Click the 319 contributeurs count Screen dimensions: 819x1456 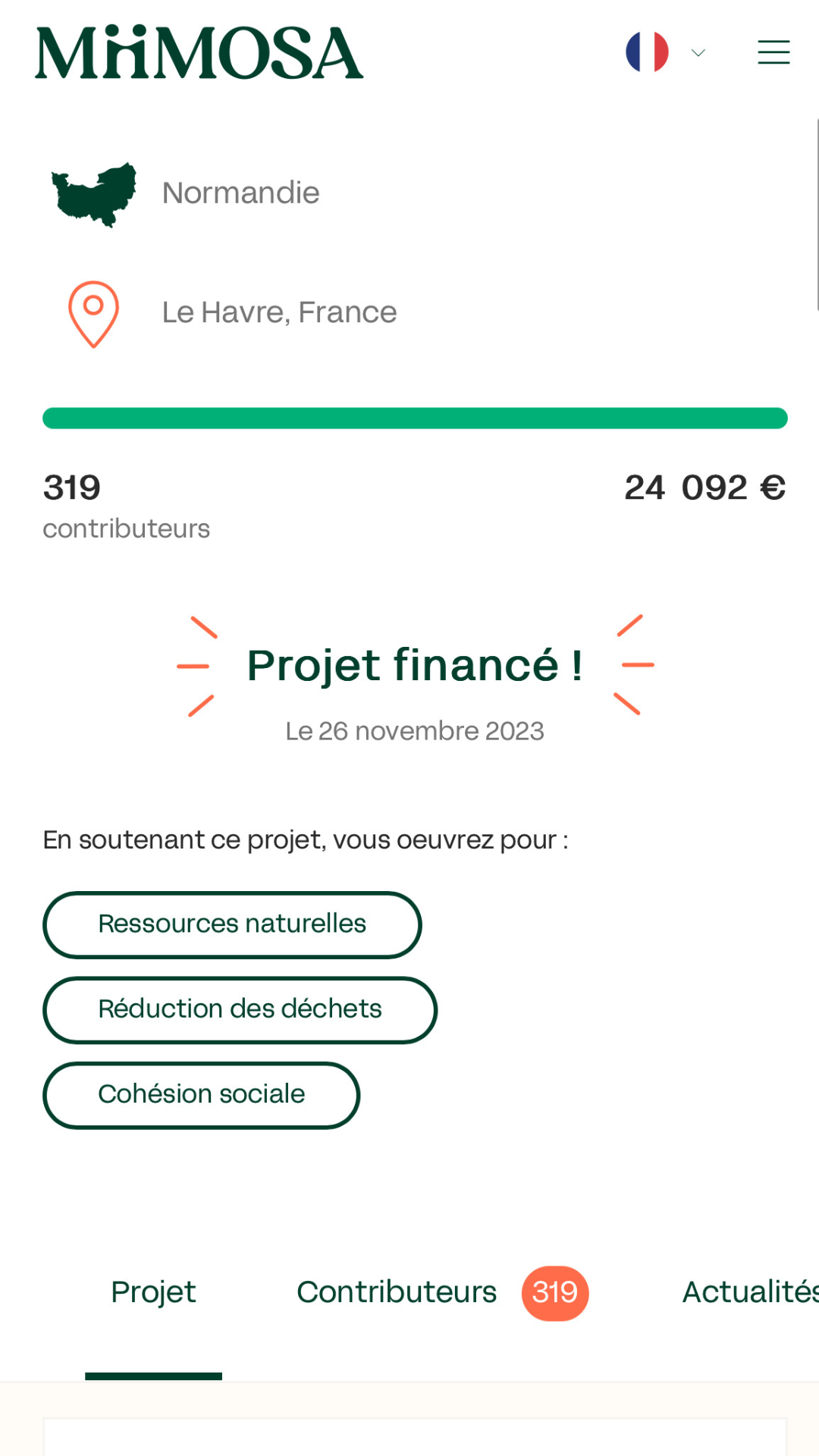click(72, 488)
